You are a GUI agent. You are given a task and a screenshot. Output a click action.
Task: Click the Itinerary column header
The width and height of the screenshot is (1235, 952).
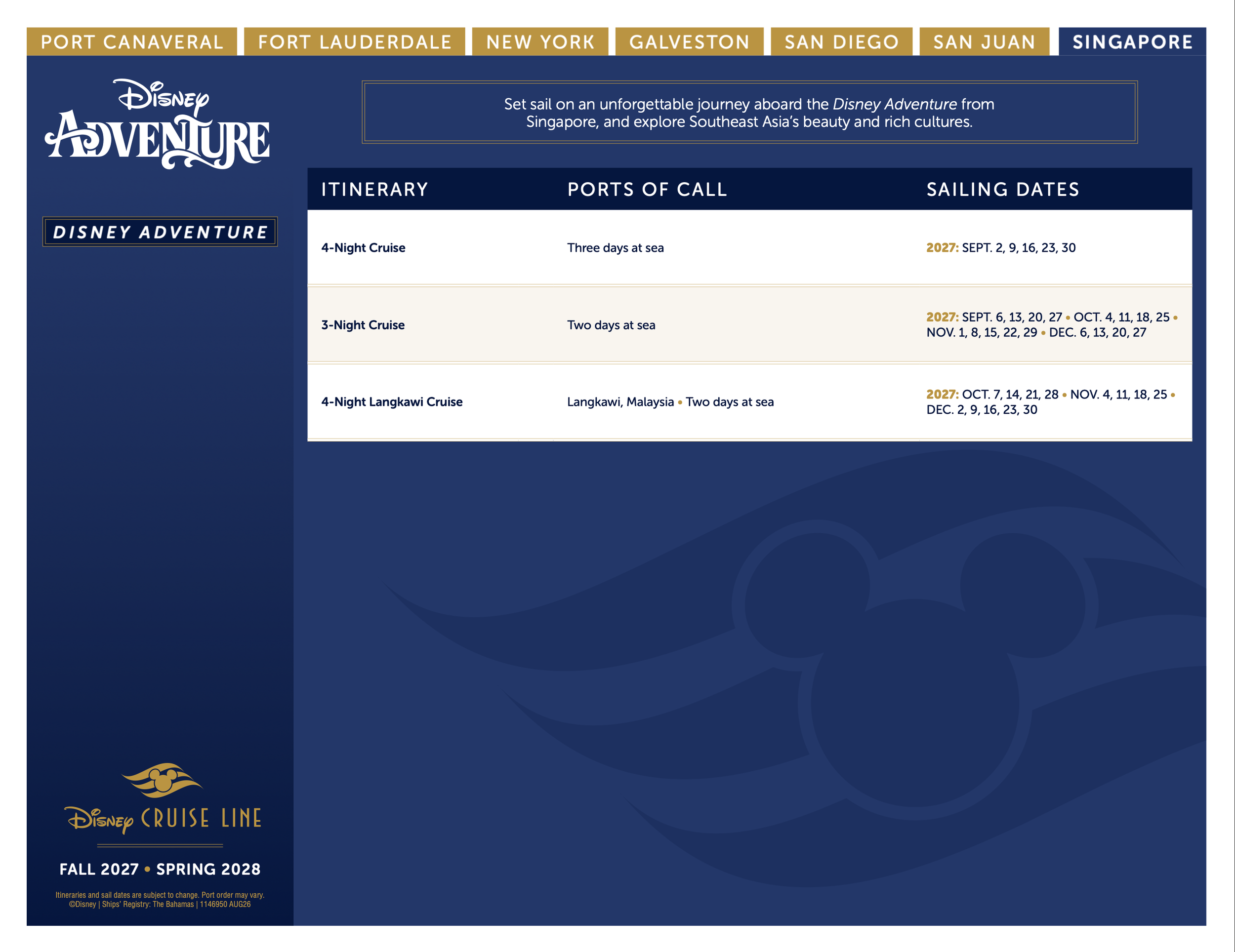click(x=374, y=190)
